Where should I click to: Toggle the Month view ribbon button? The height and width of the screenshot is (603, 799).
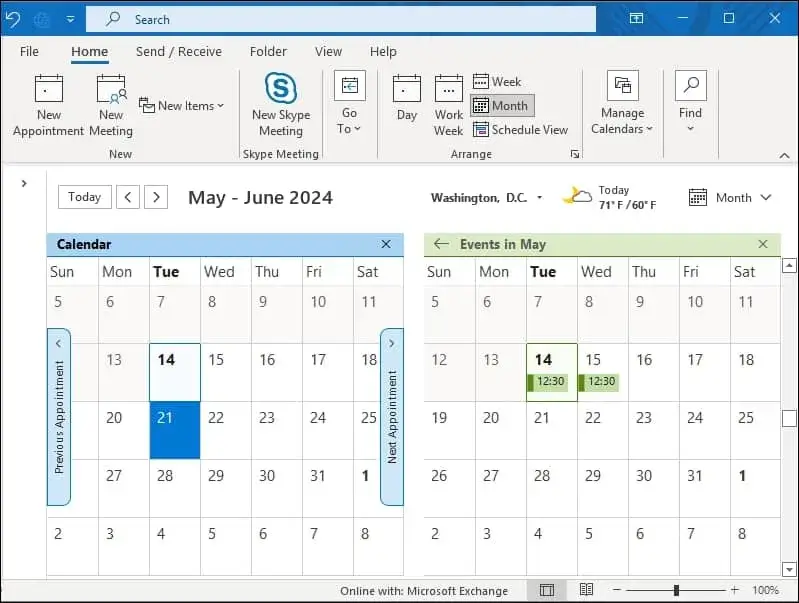(x=502, y=106)
